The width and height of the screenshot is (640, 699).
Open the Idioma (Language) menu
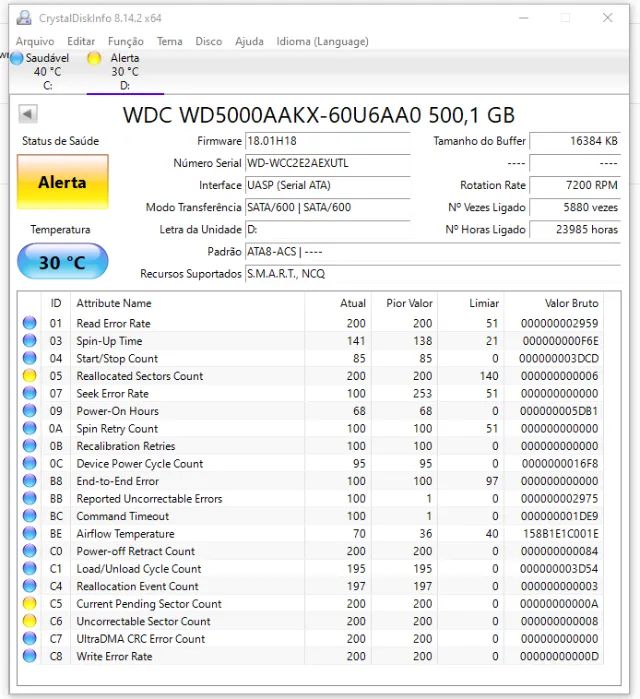322,41
